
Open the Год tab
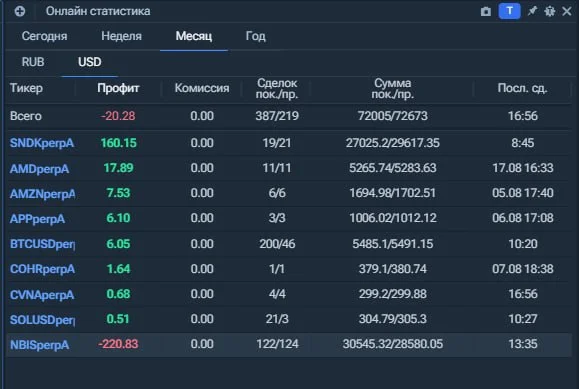[256, 36]
